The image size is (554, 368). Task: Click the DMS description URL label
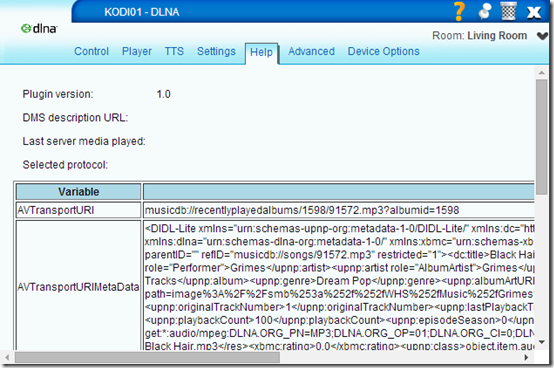pyautogui.click(x=75, y=118)
